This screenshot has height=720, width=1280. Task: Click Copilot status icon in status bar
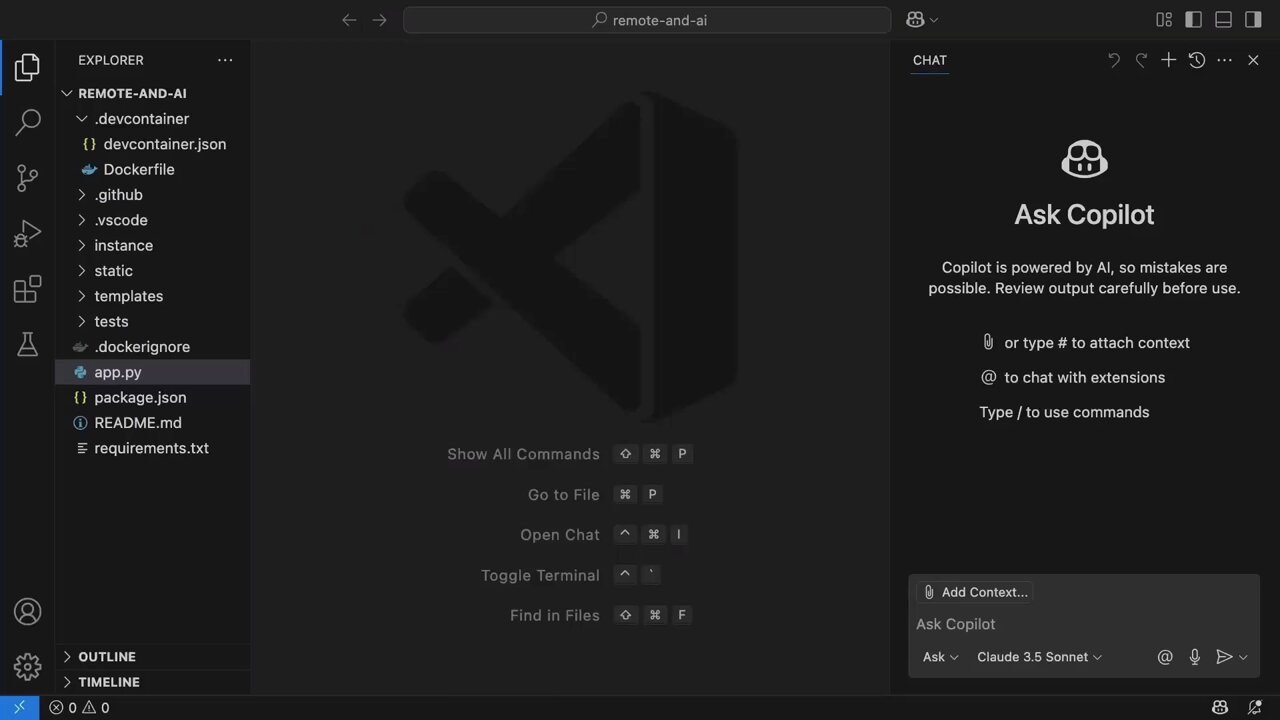tap(1220, 708)
